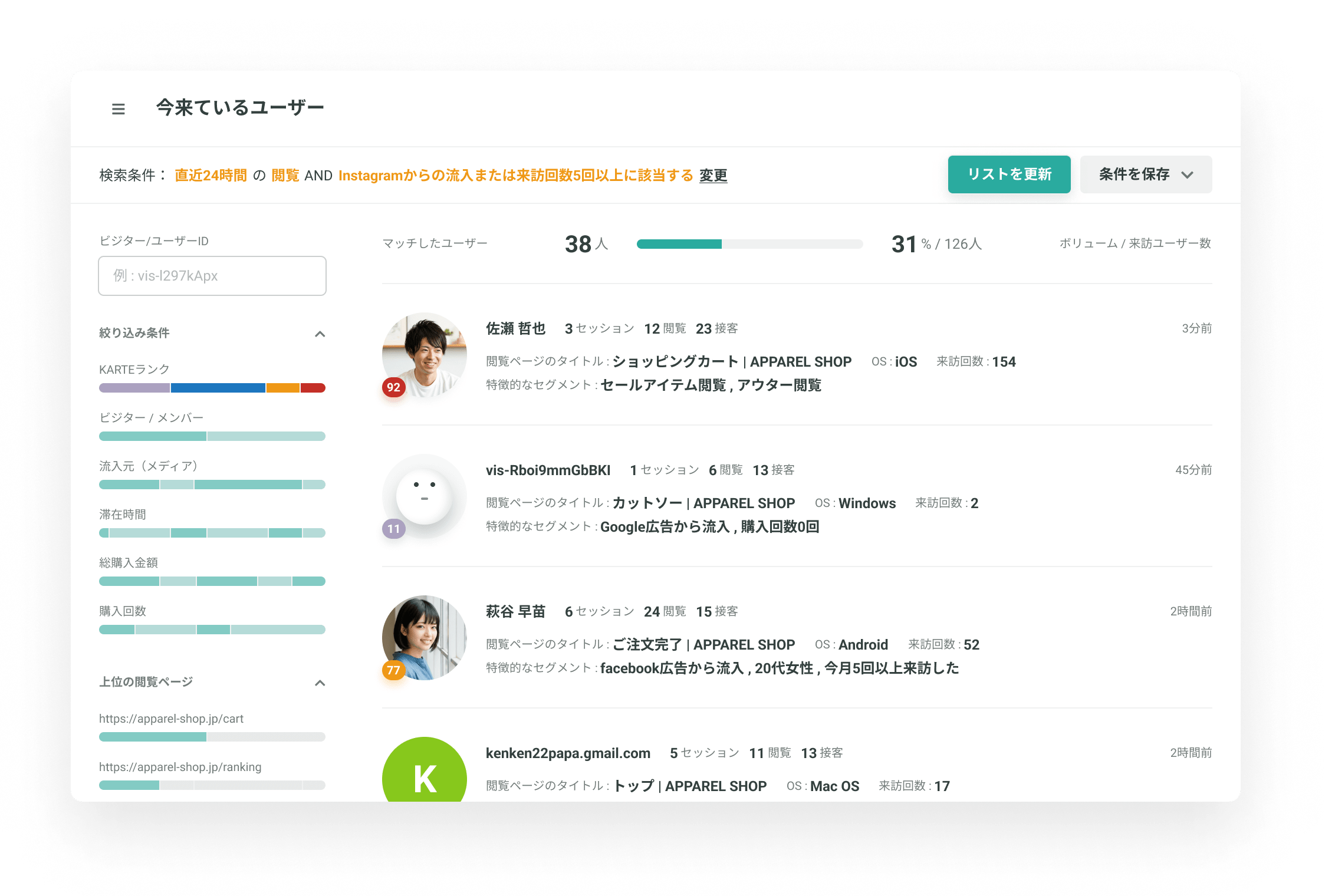Click the orange 77 score badge

[393, 670]
